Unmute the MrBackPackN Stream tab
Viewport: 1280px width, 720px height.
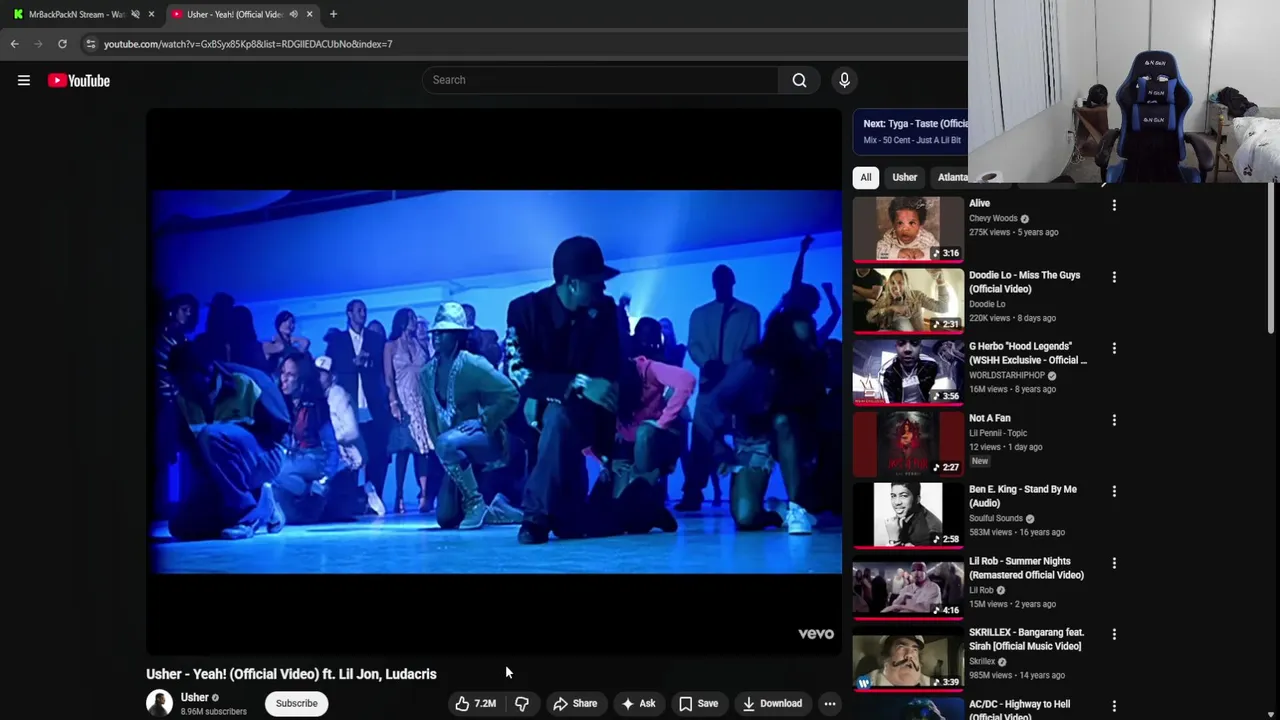pyautogui.click(x=135, y=14)
